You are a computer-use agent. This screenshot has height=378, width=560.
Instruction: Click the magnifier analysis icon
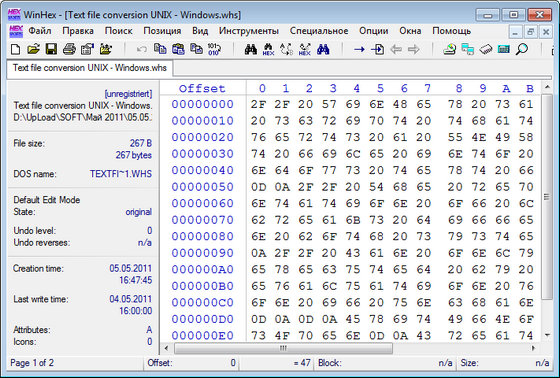[522, 49]
